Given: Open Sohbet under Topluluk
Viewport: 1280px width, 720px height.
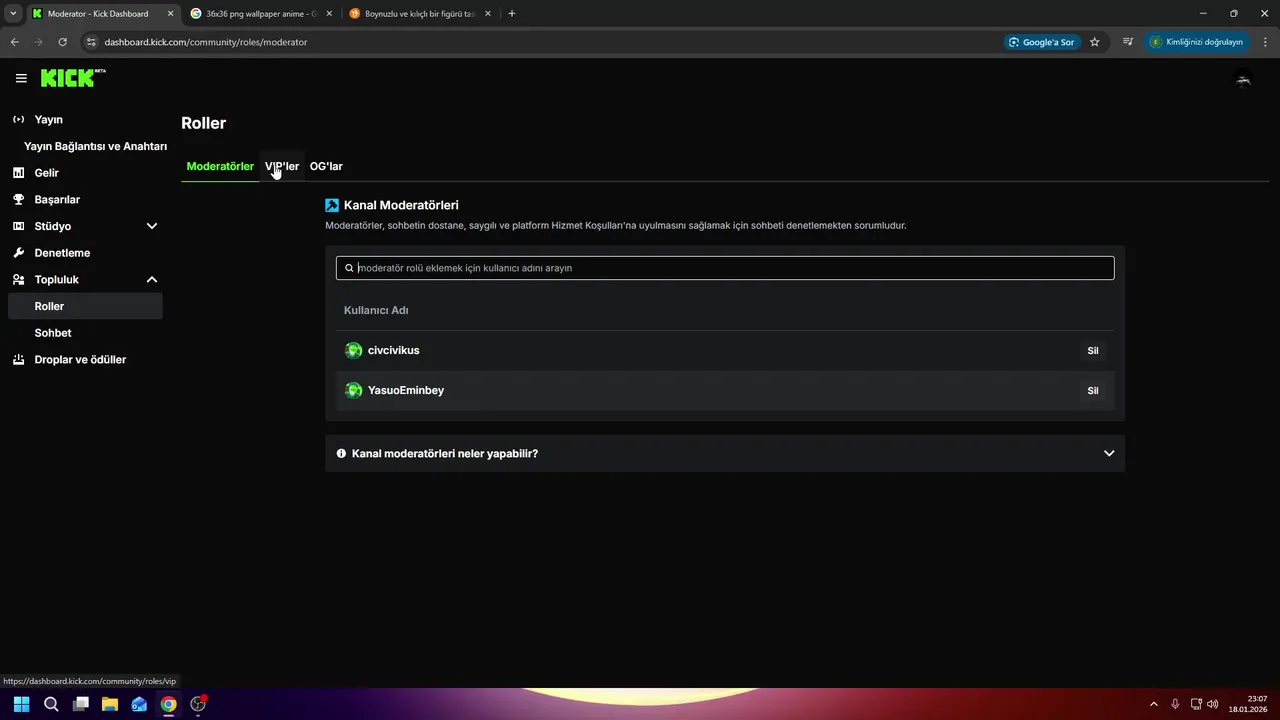Looking at the screenshot, I should 85,333.
